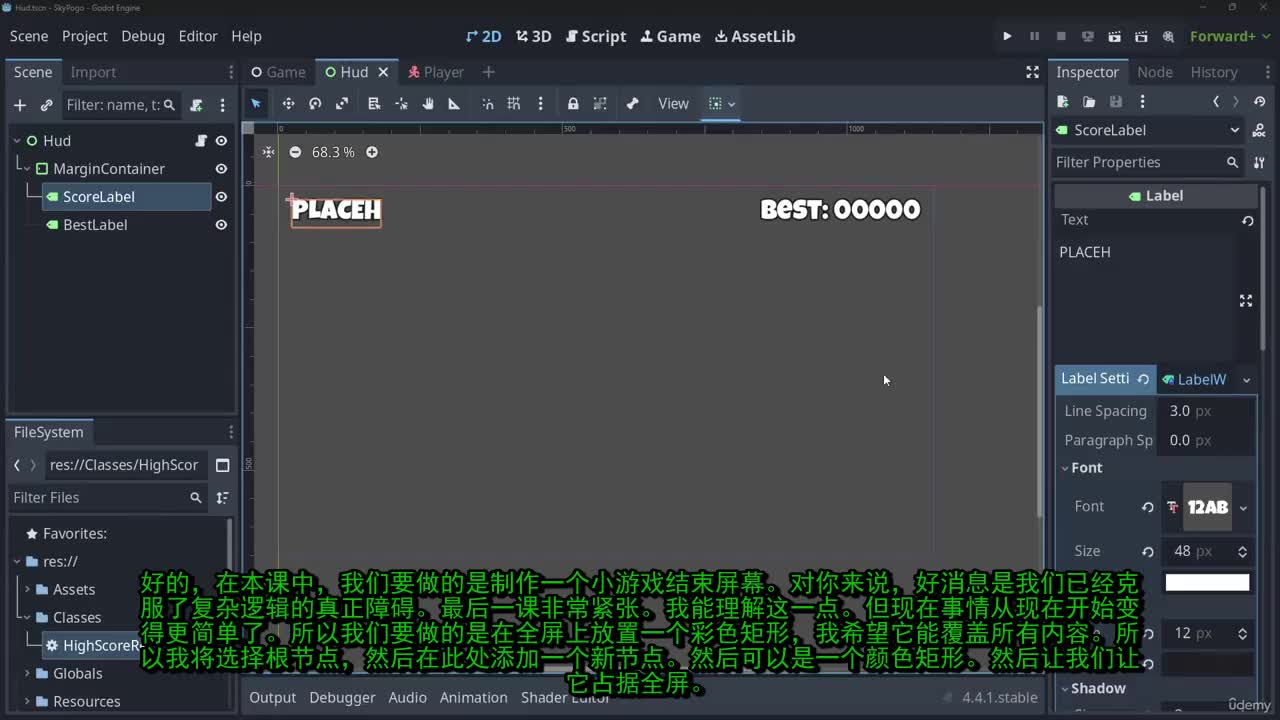Open skeleton bone options
This screenshot has width=1280, height=720.
(x=632, y=104)
